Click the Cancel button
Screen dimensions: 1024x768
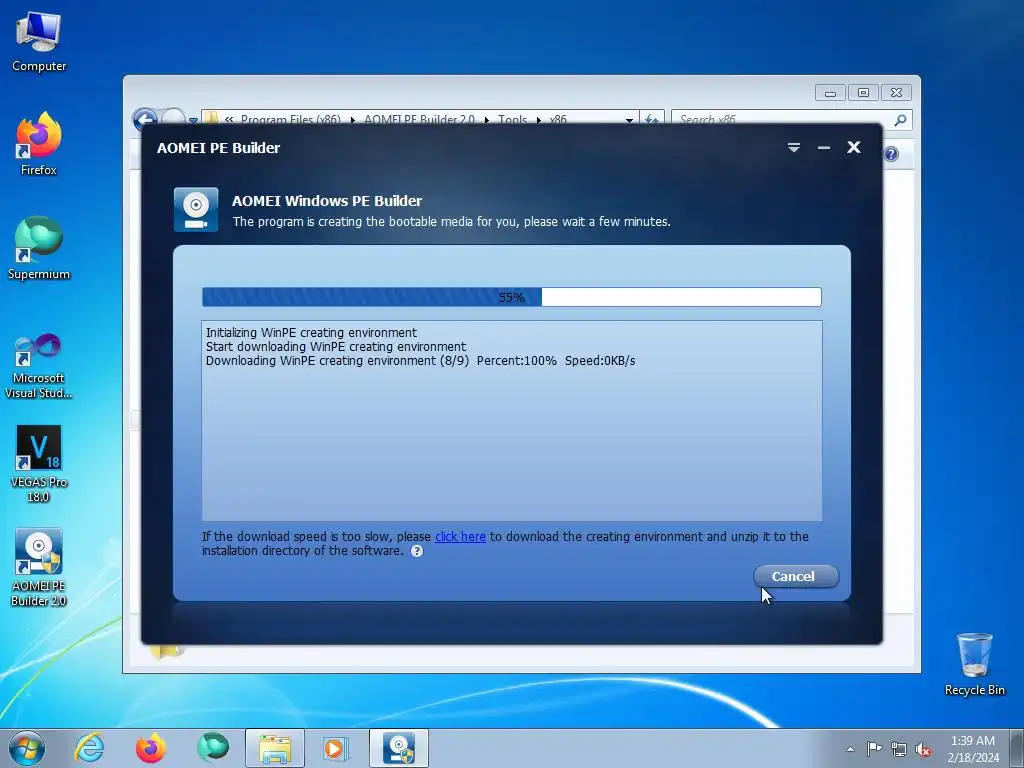[x=795, y=576]
